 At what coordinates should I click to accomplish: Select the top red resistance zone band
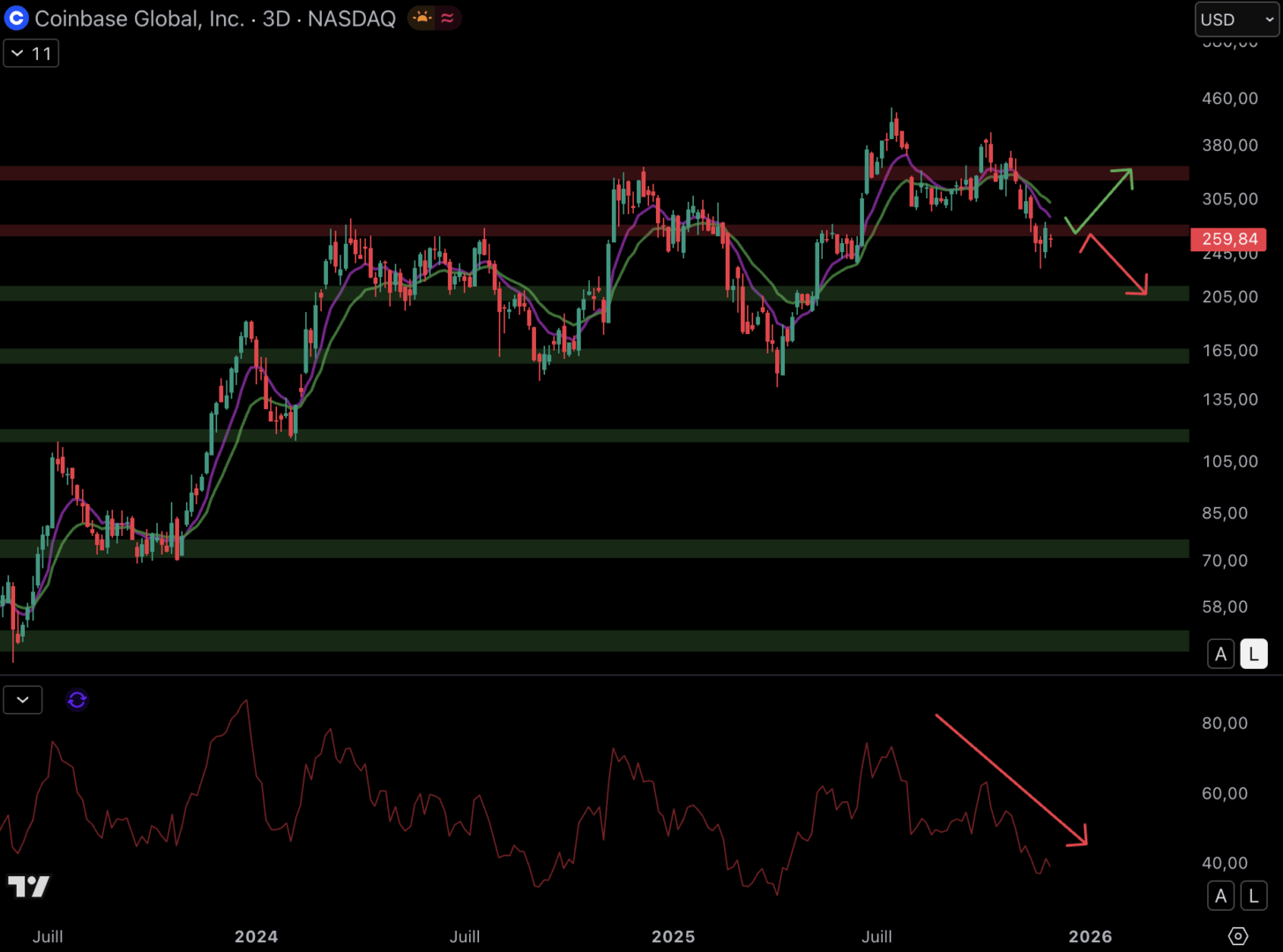click(529, 174)
